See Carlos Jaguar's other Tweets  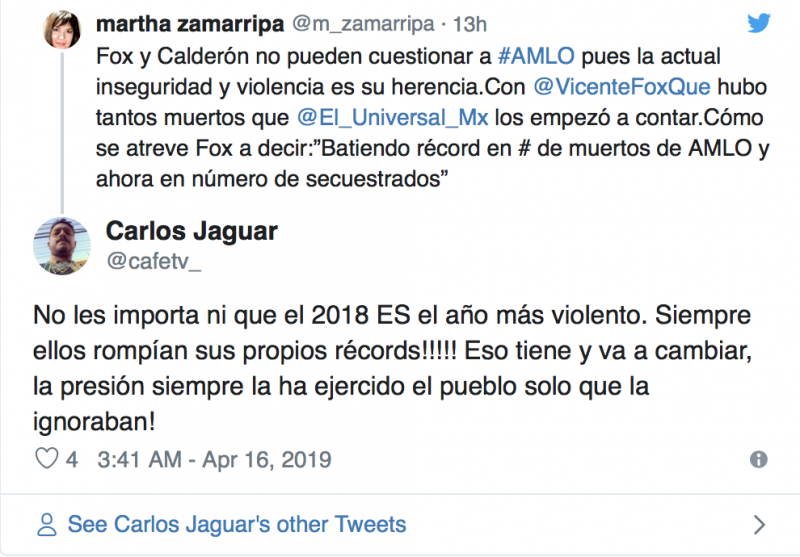pyautogui.click(x=237, y=524)
